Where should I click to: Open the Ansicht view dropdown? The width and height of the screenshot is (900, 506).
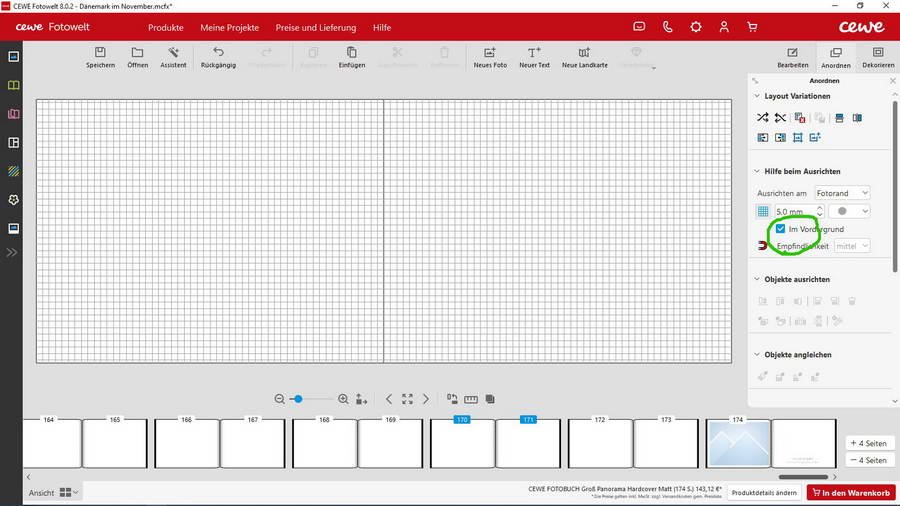click(68, 493)
